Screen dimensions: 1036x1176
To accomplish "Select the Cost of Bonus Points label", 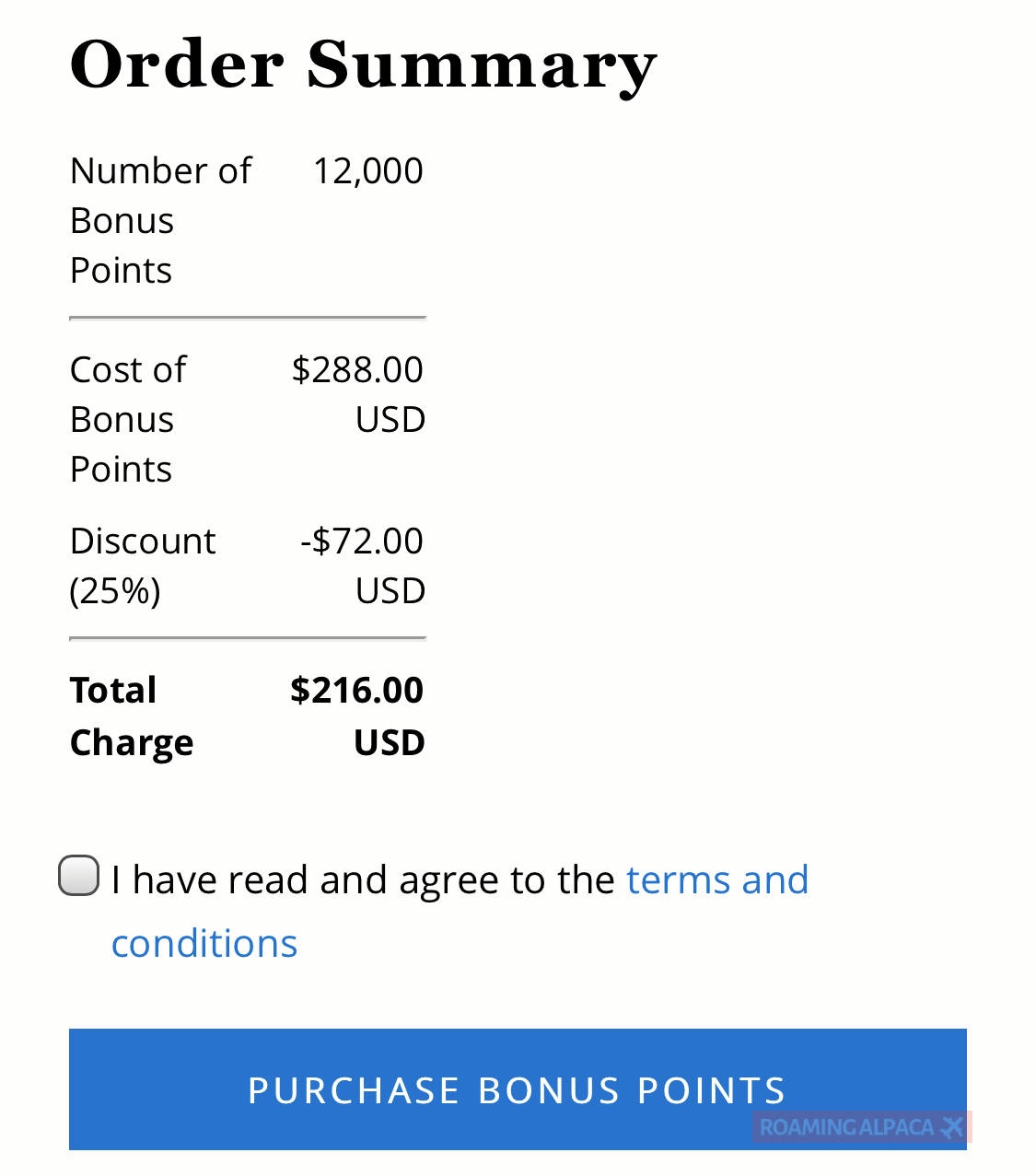I will pyautogui.click(x=128, y=419).
